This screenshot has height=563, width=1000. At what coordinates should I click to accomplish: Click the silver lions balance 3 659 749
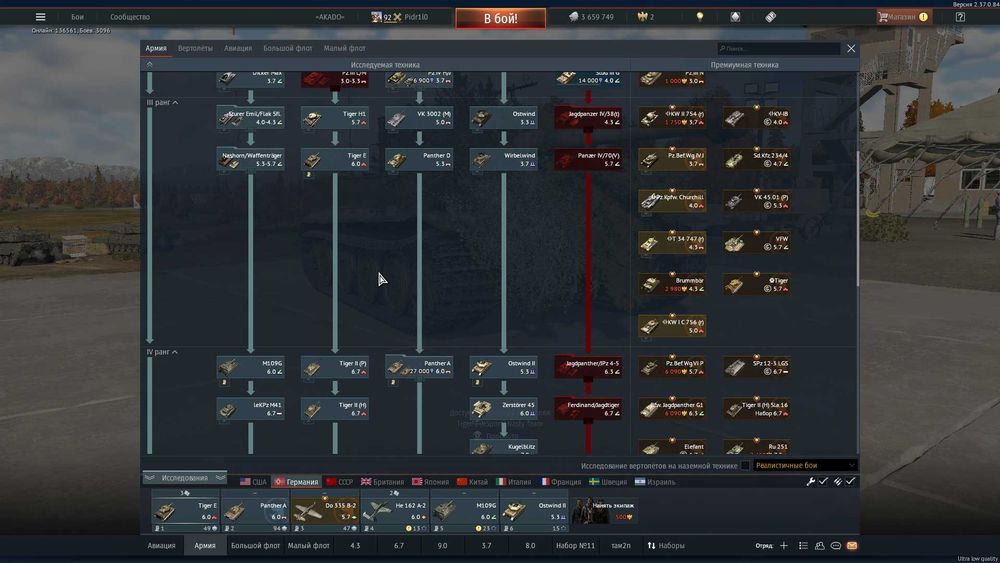pos(592,17)
